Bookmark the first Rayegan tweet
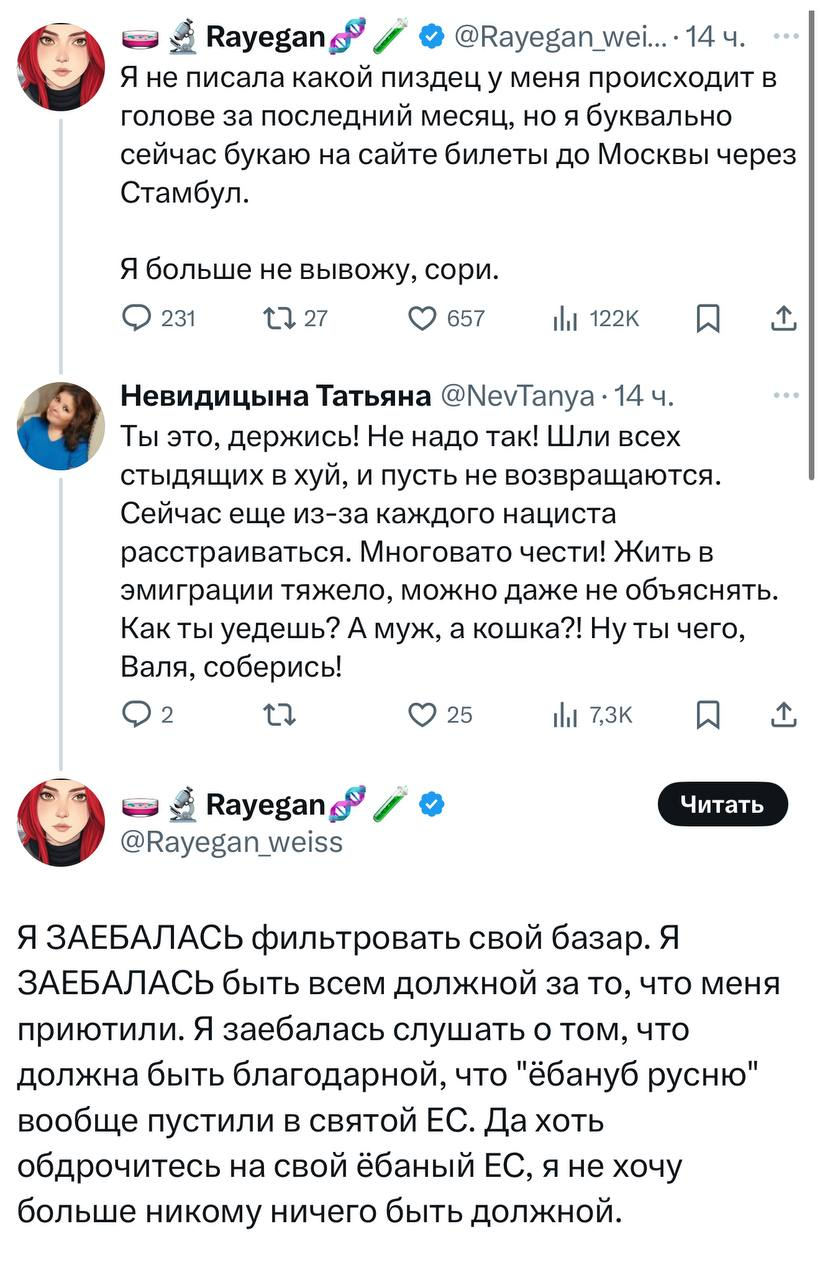820x1280 pixels. pyautogui.click(x=706, y=318)
